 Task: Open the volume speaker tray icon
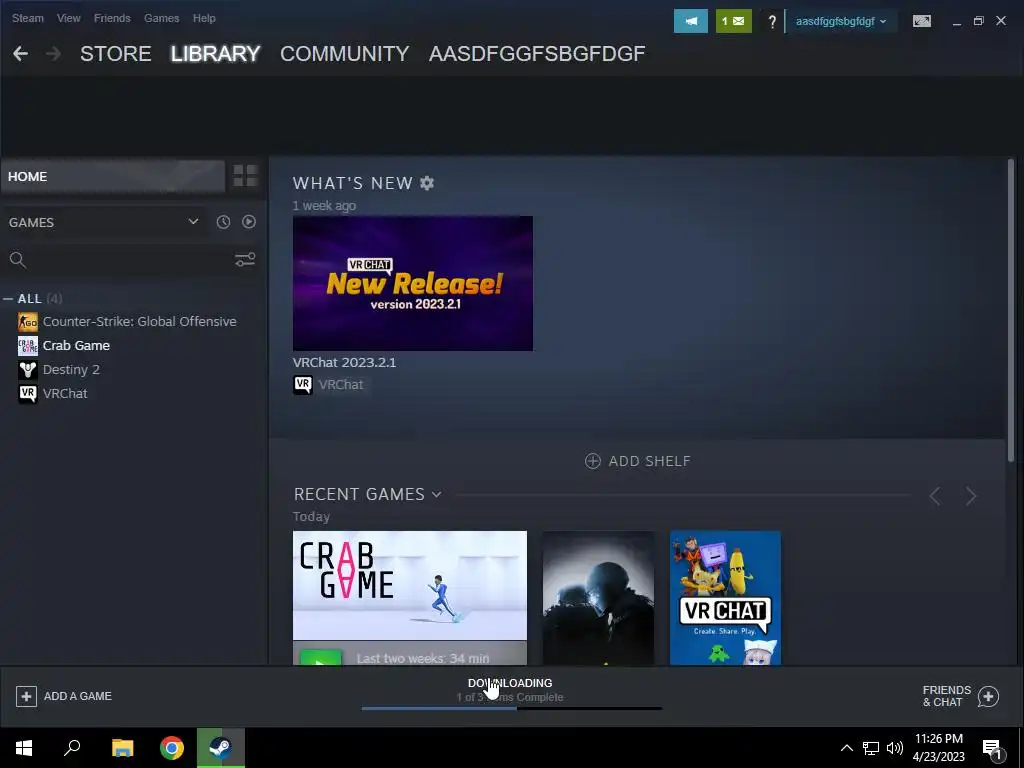point(895,748)
